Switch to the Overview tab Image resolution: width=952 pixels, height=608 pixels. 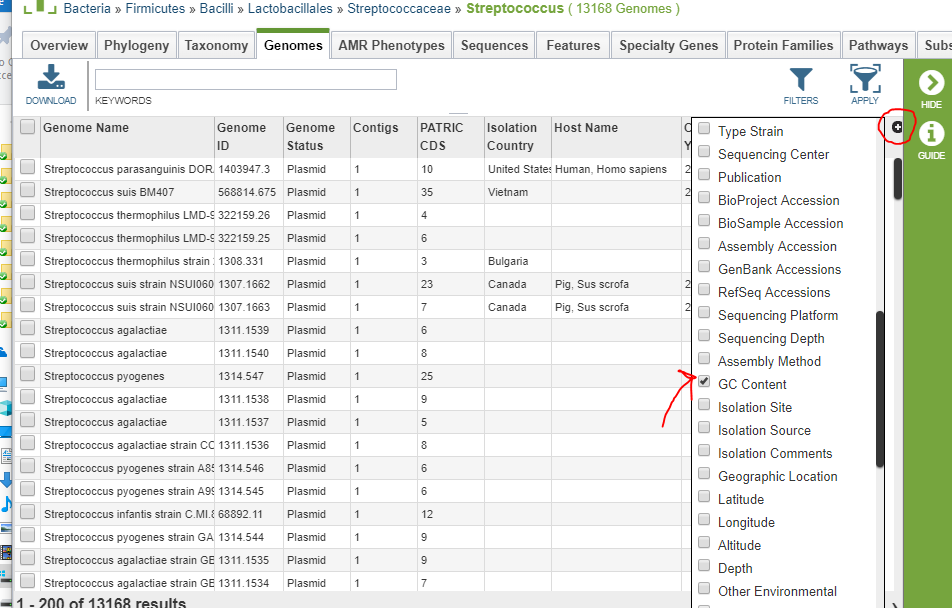click(59, 46)
